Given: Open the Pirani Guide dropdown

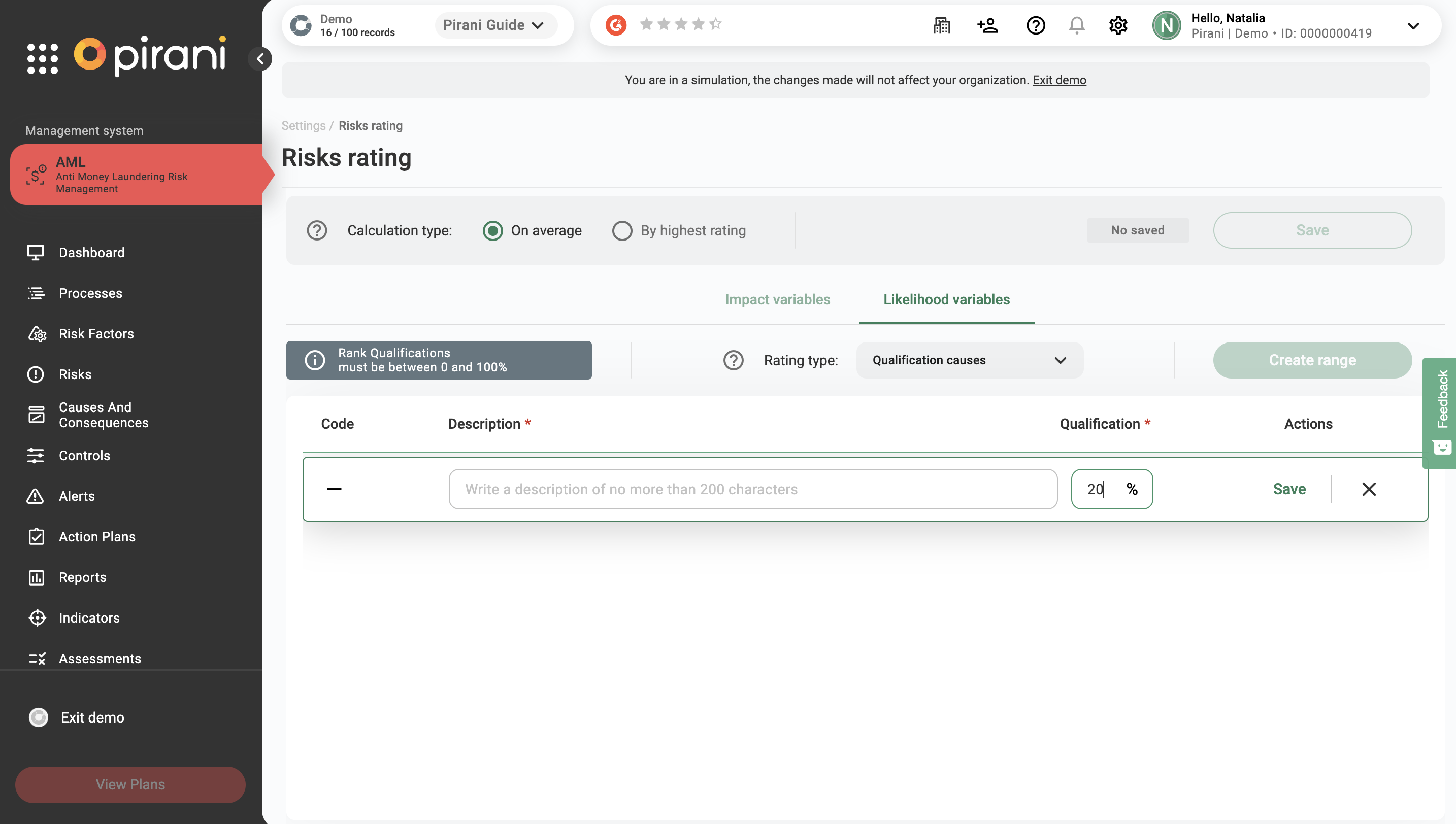Looking at the screenshot, I should (495, 25).
